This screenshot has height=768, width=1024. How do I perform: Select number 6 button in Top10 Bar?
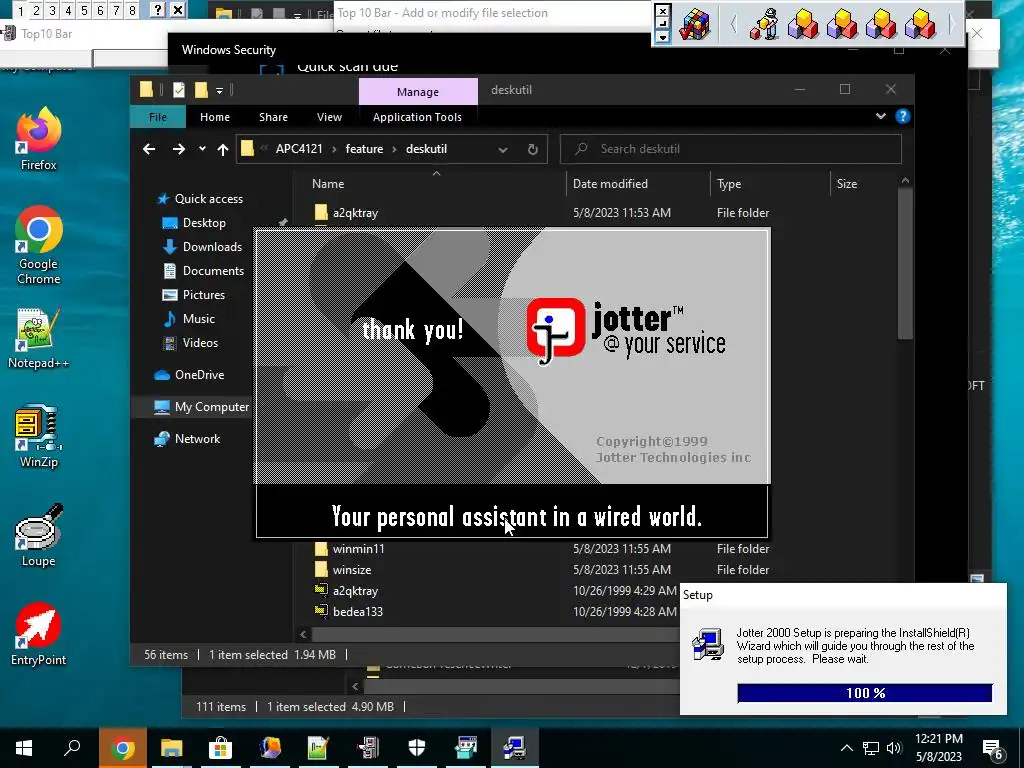101,10
